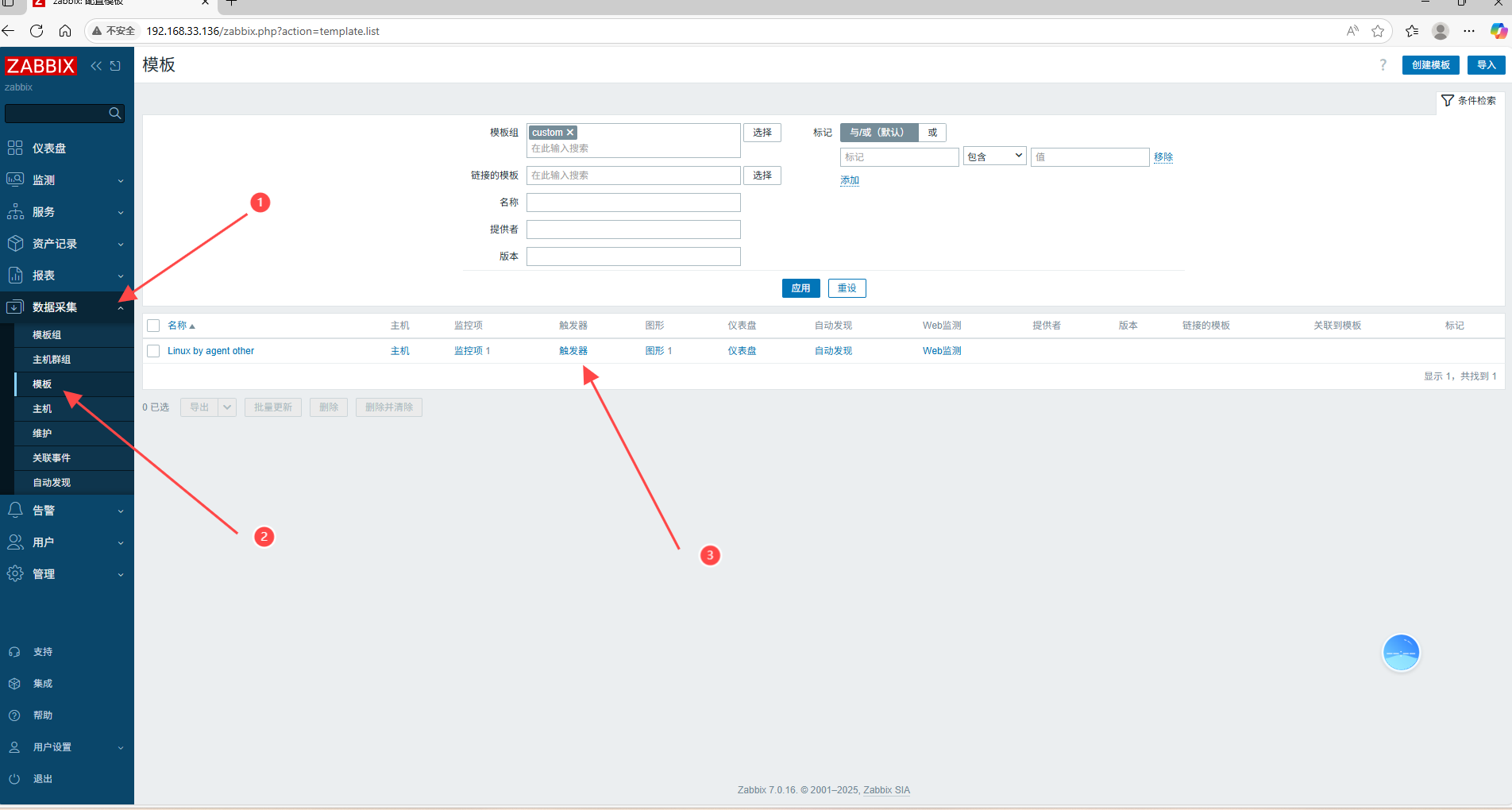Click the 移除 tag link
Image resolution: width=1512 pixels, height=810 pixels.
[x=1163, y=157]
